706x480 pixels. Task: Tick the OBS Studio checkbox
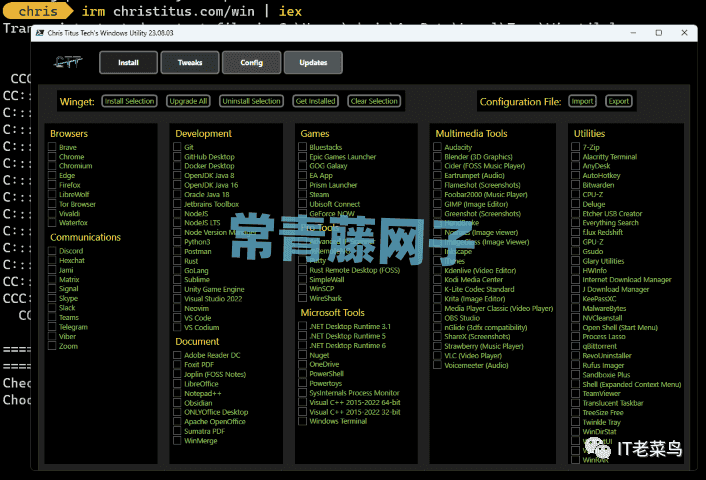(x=437, y=317)
